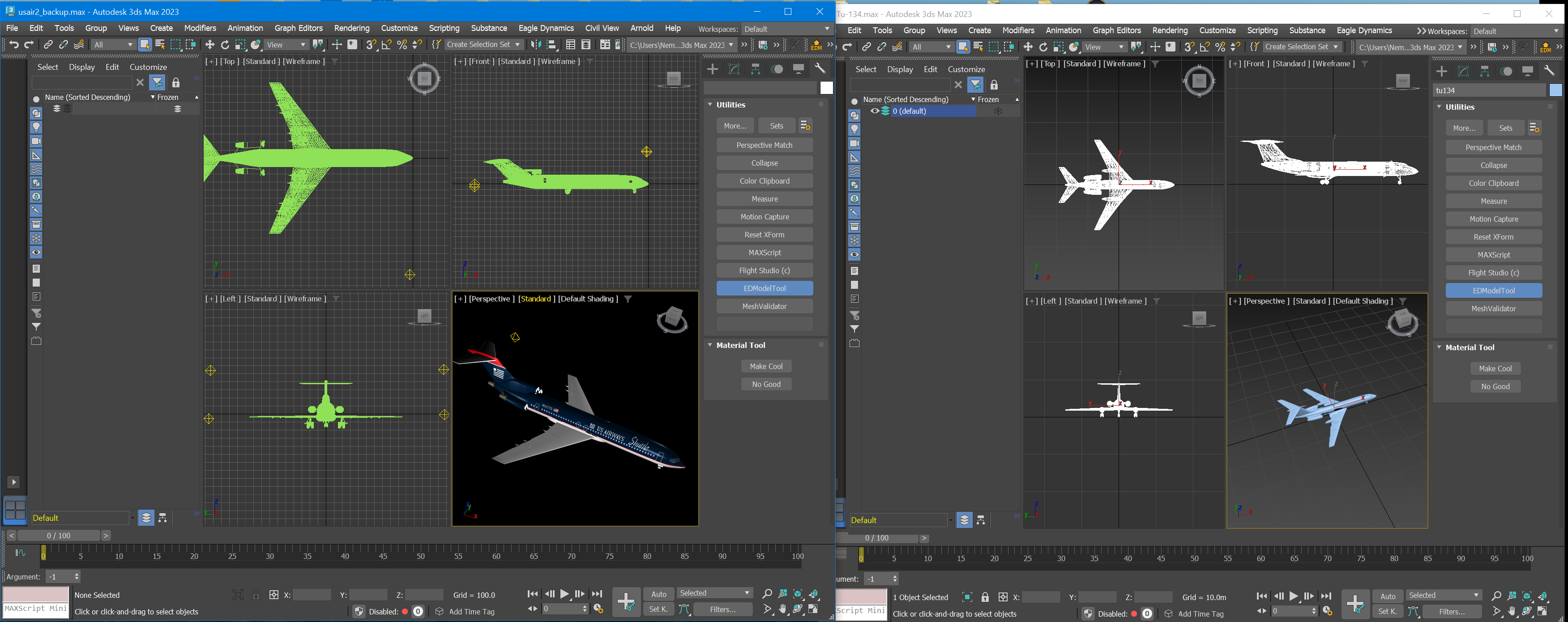
Task: Click Select and Place in Tu-134 toolbar
Action: pyautogui.click(x=1074, y=47)
